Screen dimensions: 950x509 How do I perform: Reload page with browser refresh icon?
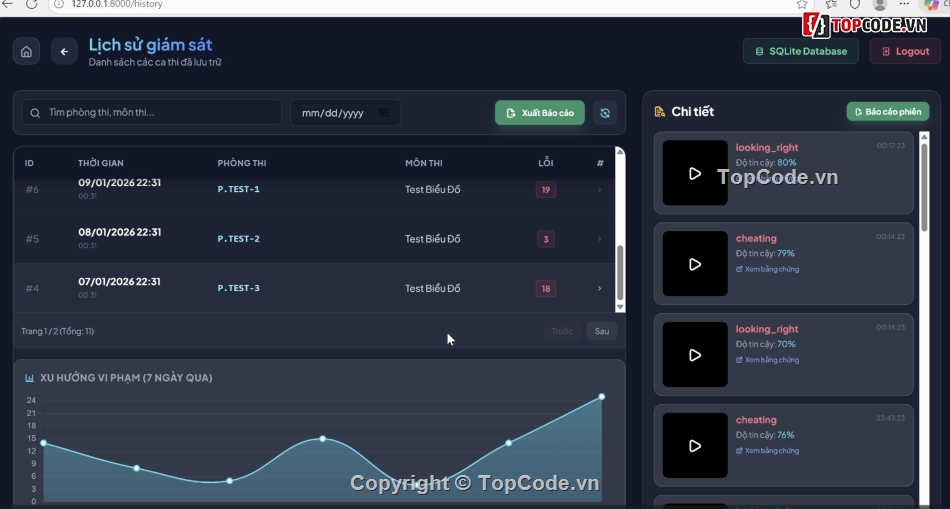pos(32,4)
